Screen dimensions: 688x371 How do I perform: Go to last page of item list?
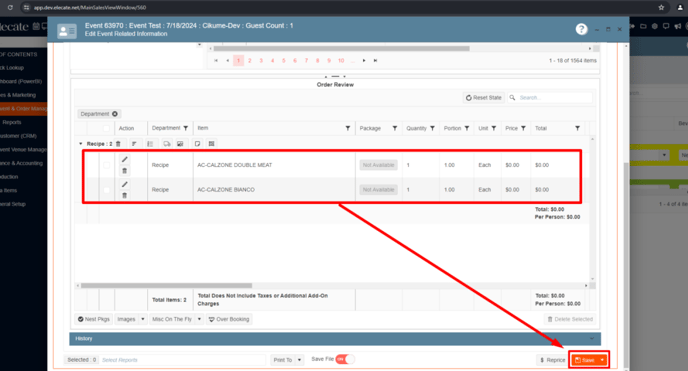coord(376,61)
